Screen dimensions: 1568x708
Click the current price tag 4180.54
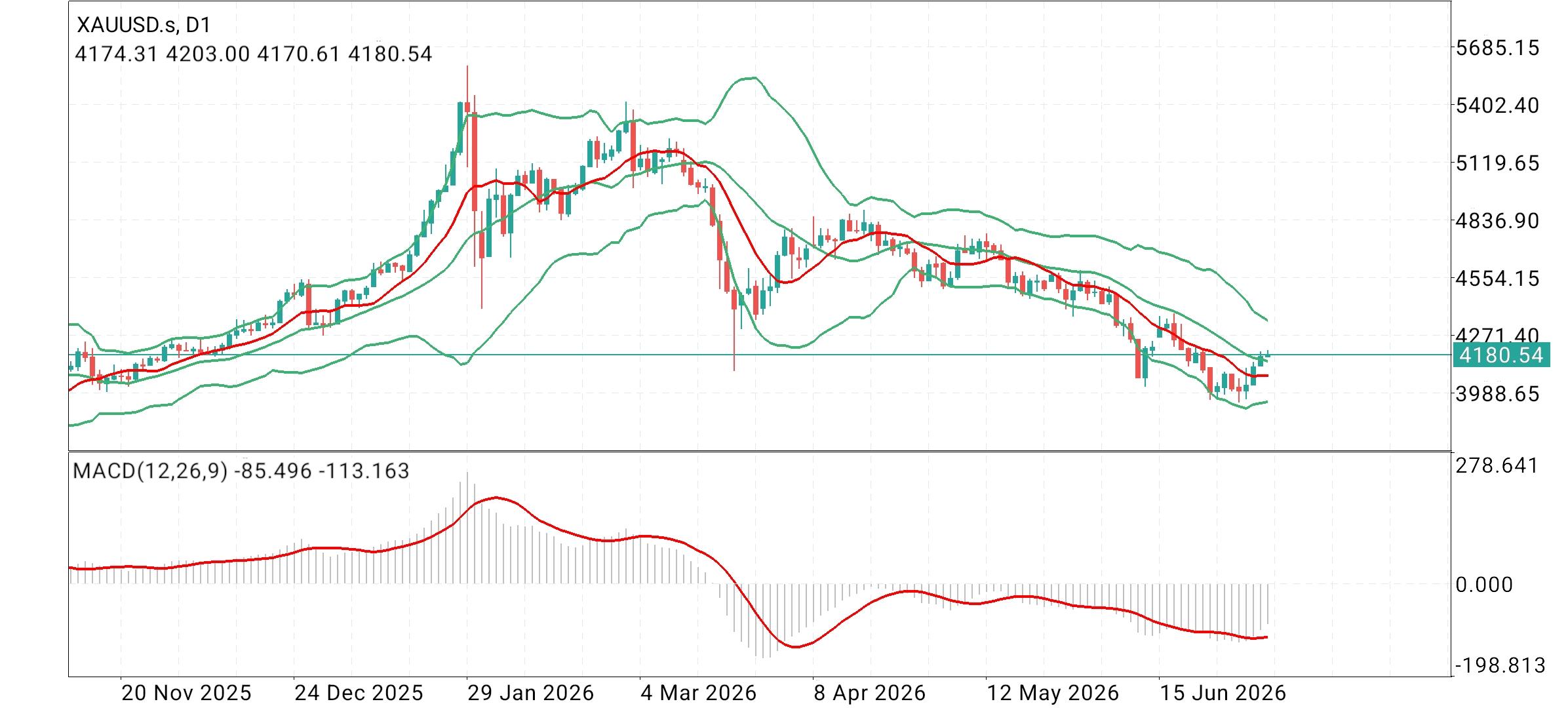(1501, 355)
